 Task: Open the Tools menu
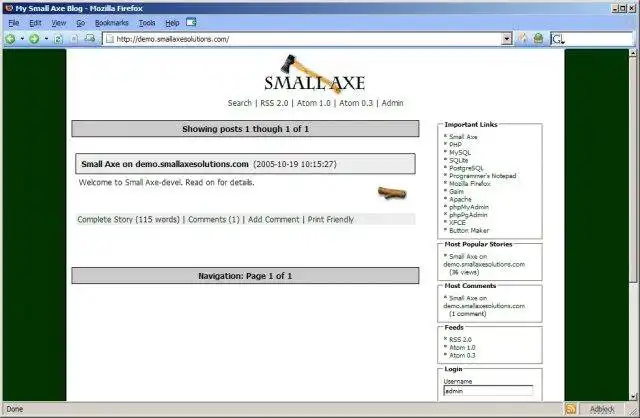(x=147, y=23)
